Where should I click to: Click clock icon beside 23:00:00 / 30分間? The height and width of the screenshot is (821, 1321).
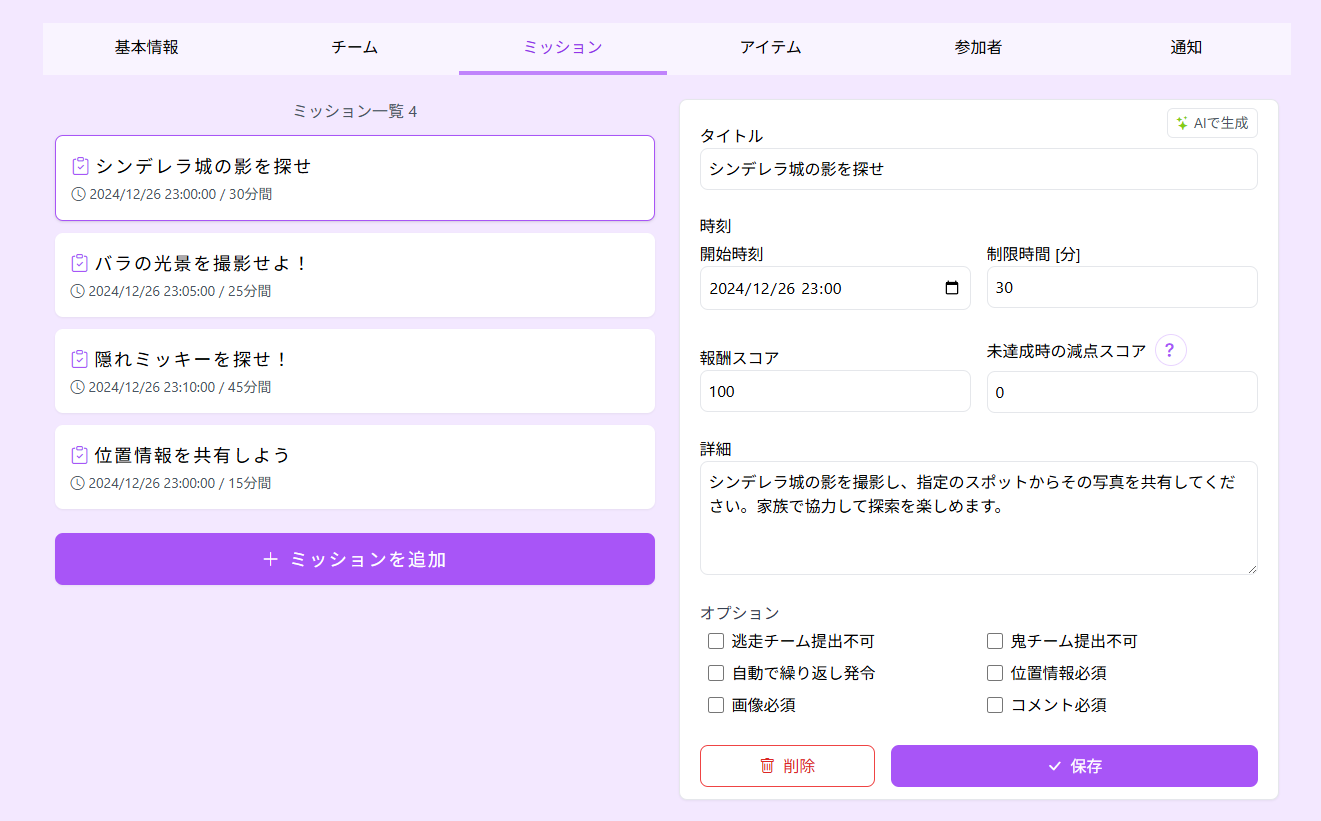pos(79,194)
